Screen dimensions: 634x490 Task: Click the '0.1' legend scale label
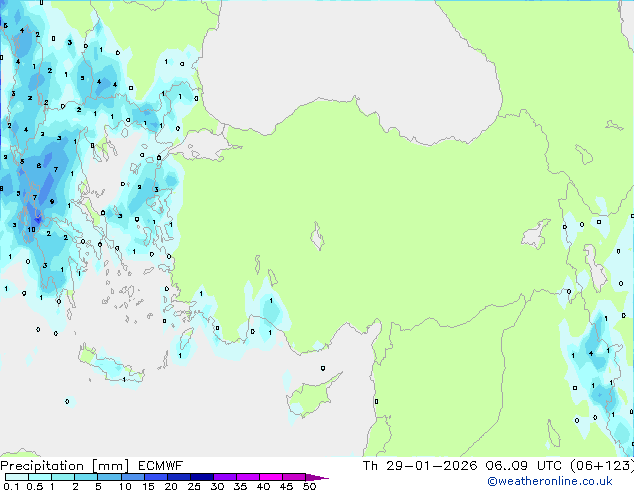click(x=11, y=486)
